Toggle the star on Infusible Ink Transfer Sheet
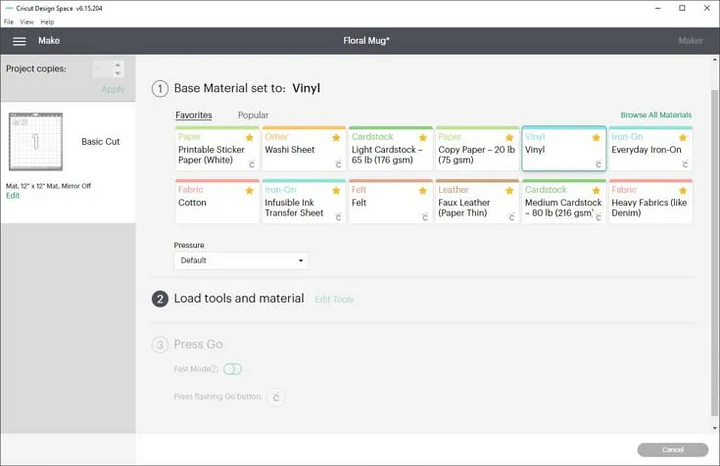The height and width of the screenshot is (466, 720). [336, 191]
